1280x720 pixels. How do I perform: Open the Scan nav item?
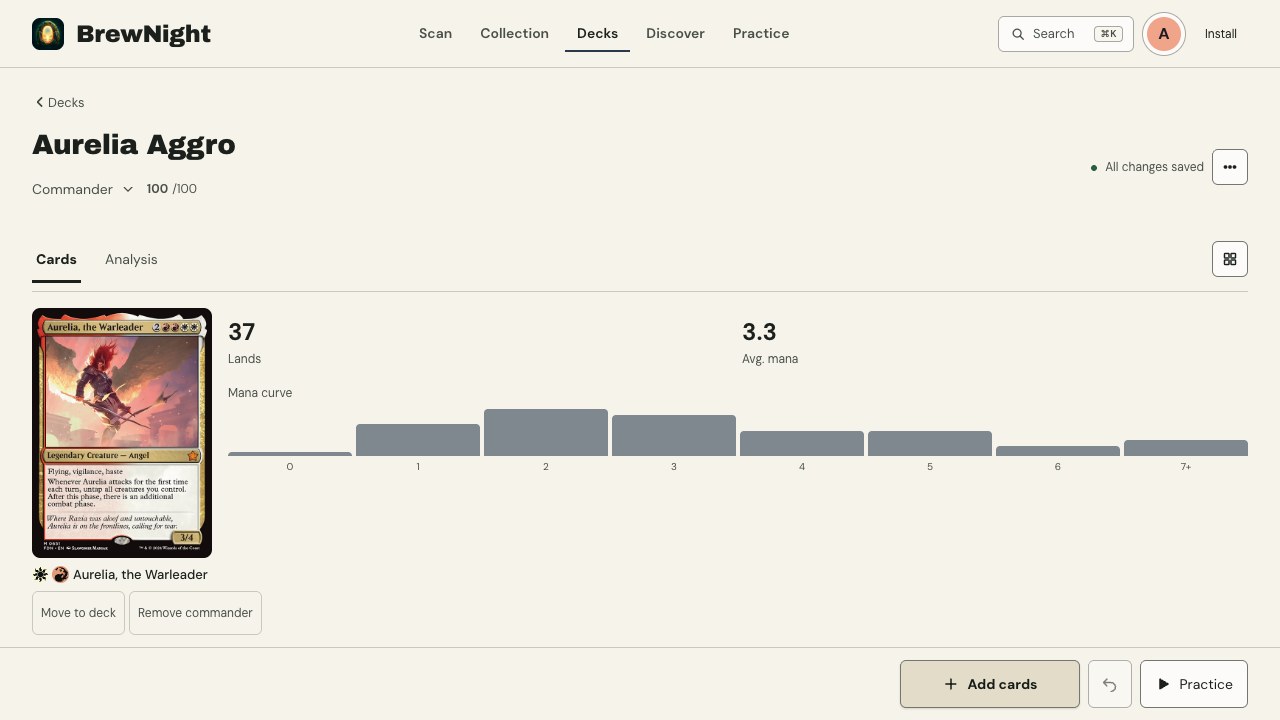[435, 33]
